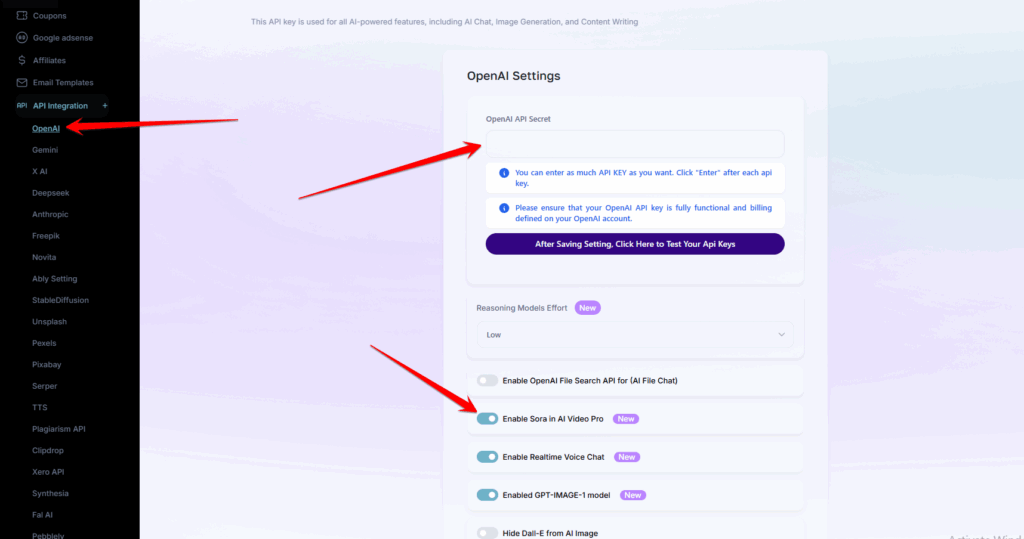Click the info icon beside billing notice
The height and width of the screenshot is (539, 1024).
click(504, 208)
